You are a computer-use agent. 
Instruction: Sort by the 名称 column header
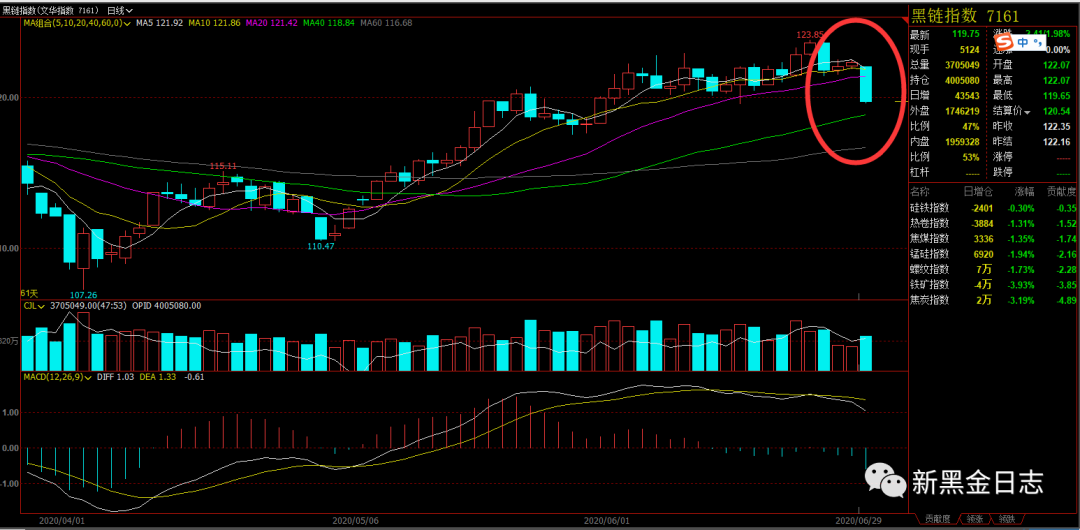click(919, 191)
